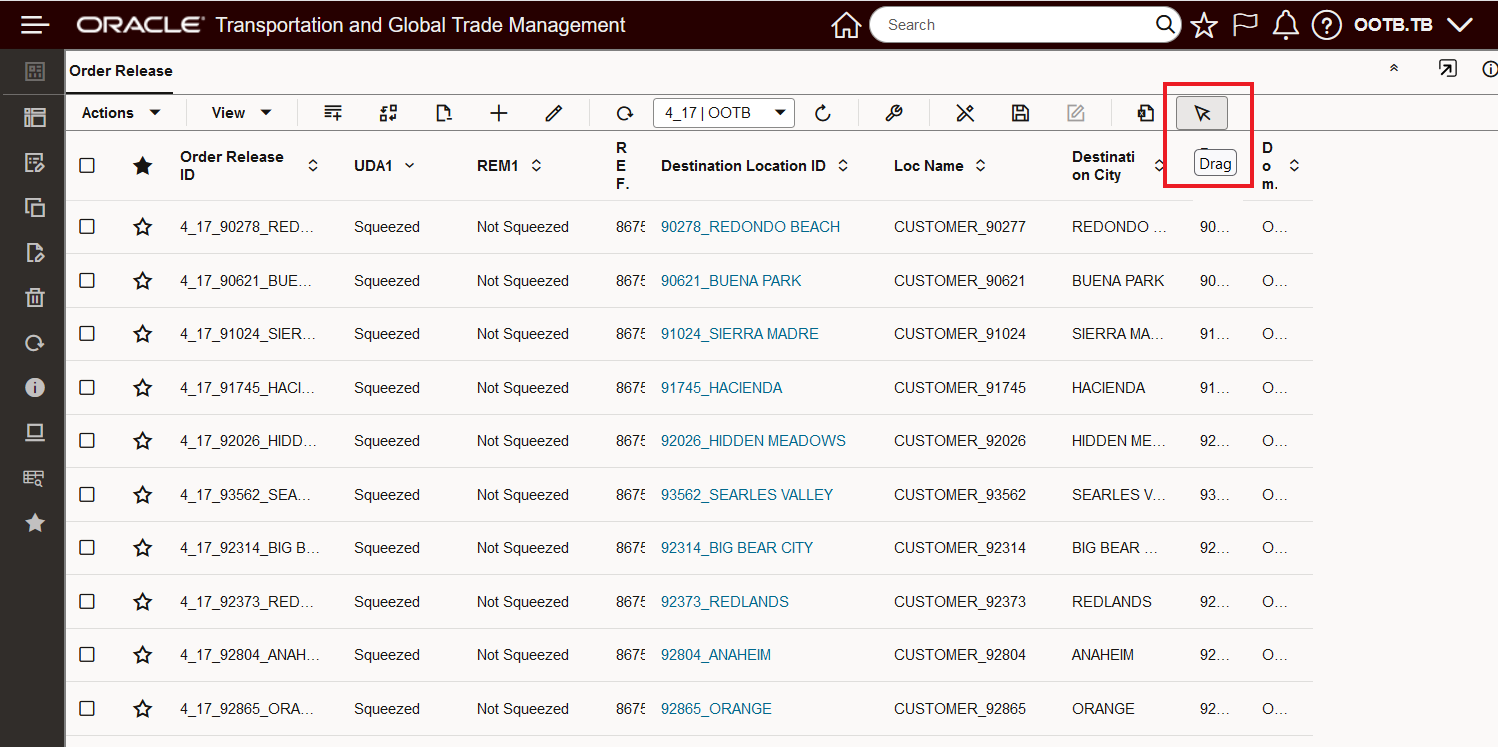Open the flag icon in the header

pyautogui.click(x=1245, y=25)
